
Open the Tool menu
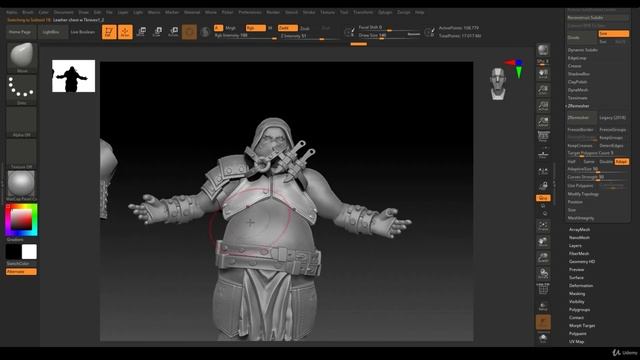pyautogui.click(x=344, y=12)
